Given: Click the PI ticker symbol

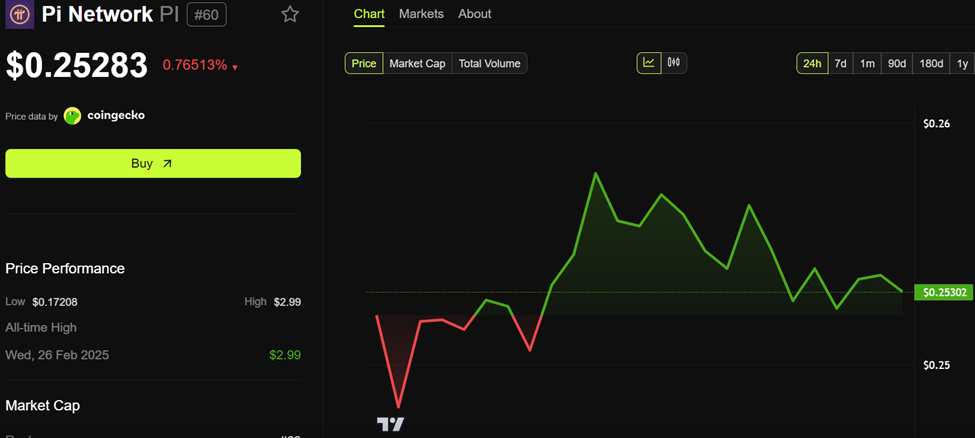Looking at the screenshot, I should [170, 14].
